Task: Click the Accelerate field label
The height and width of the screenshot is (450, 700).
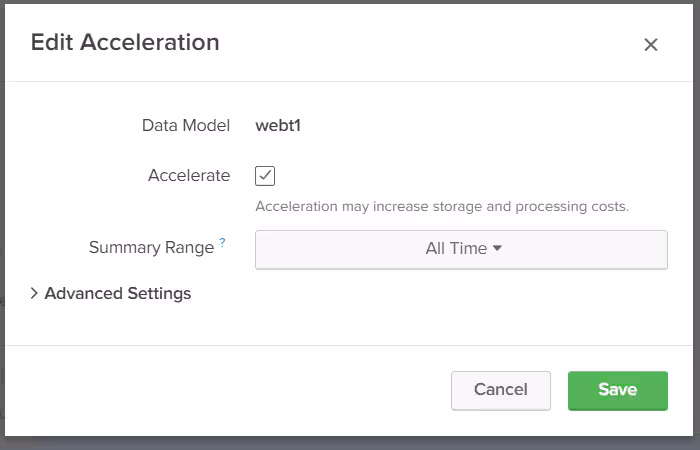Action: pos(189,176)
